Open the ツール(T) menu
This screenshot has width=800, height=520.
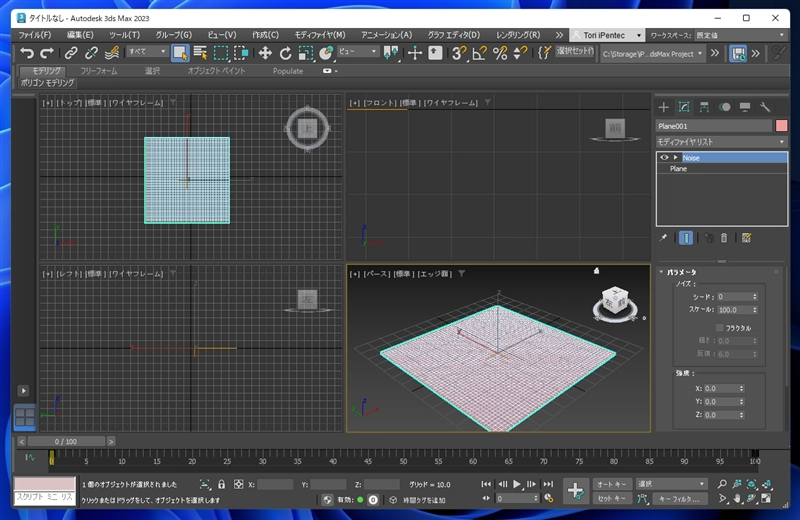pyautogui.click(x=124, y=35)
